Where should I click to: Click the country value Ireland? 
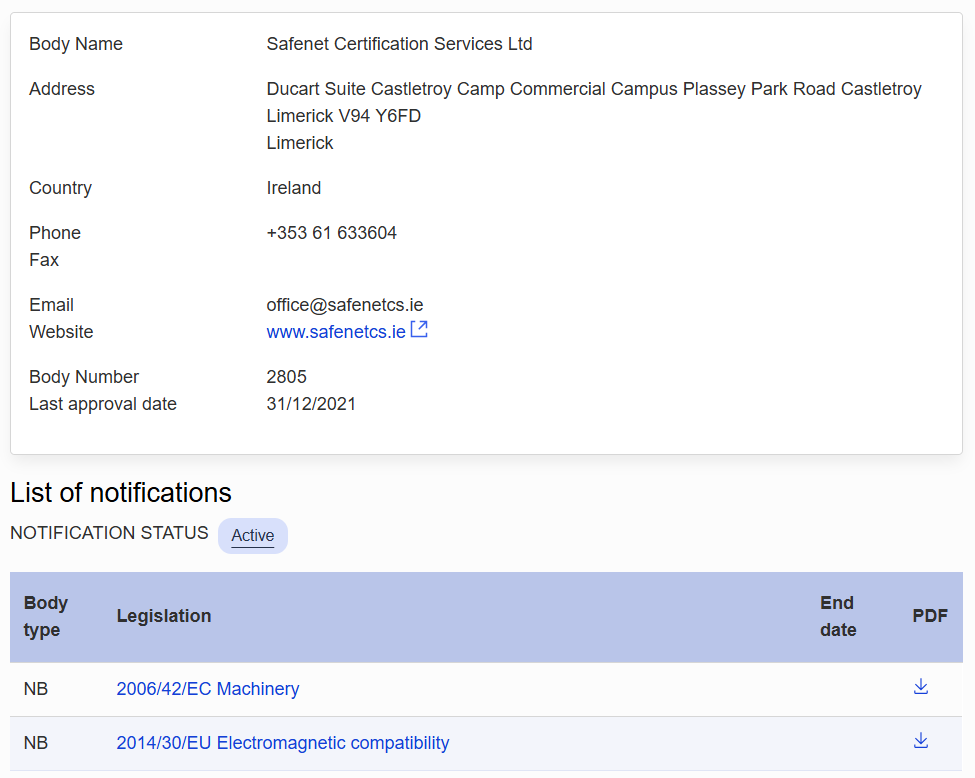point(293,188)
